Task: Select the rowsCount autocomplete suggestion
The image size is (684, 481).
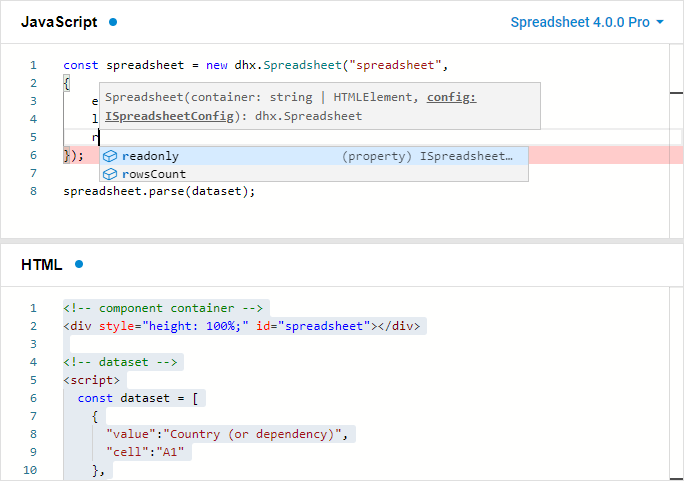Action: (x=314, y=174)
